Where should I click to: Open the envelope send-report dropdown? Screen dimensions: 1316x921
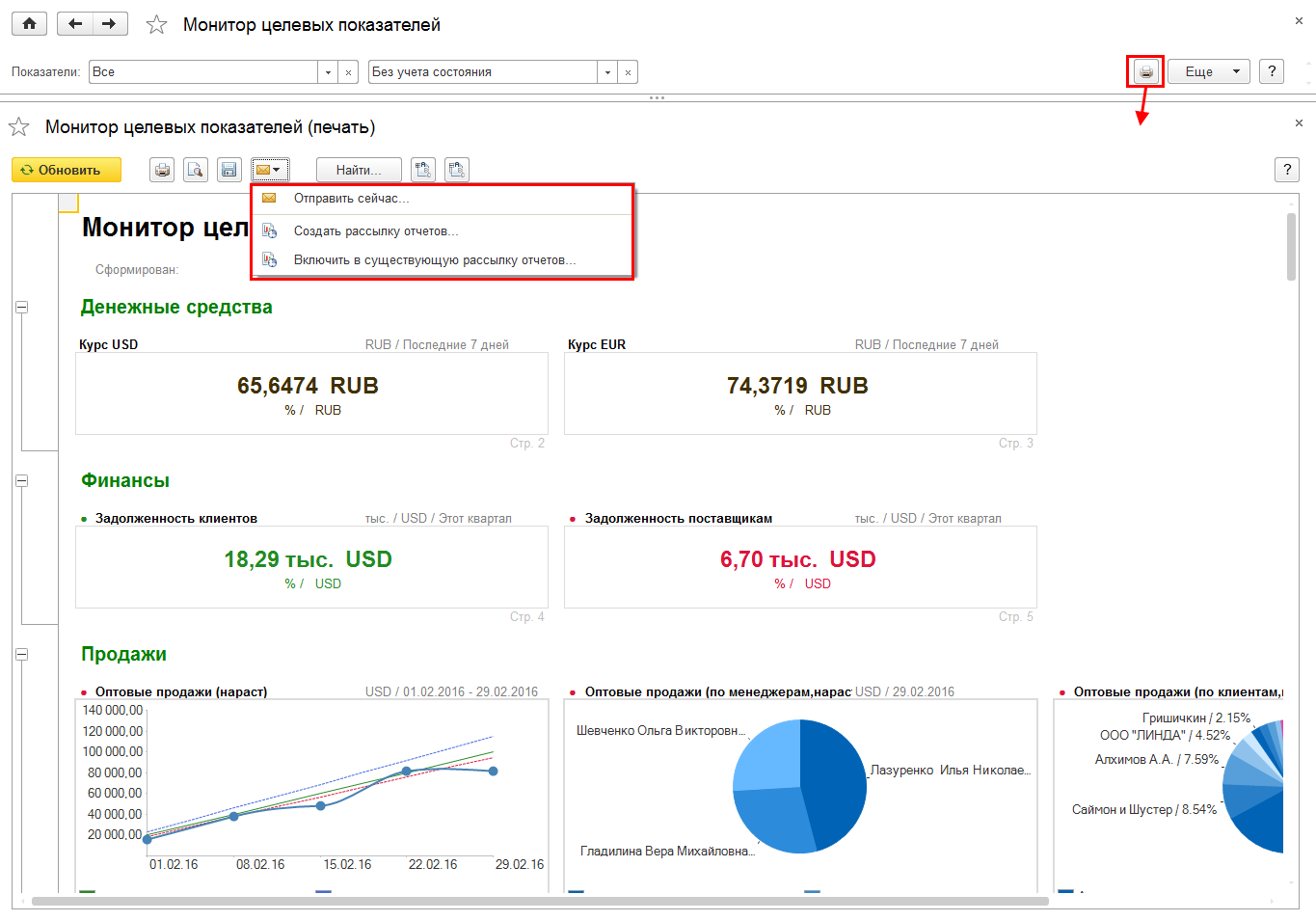(x=270, y=170)
